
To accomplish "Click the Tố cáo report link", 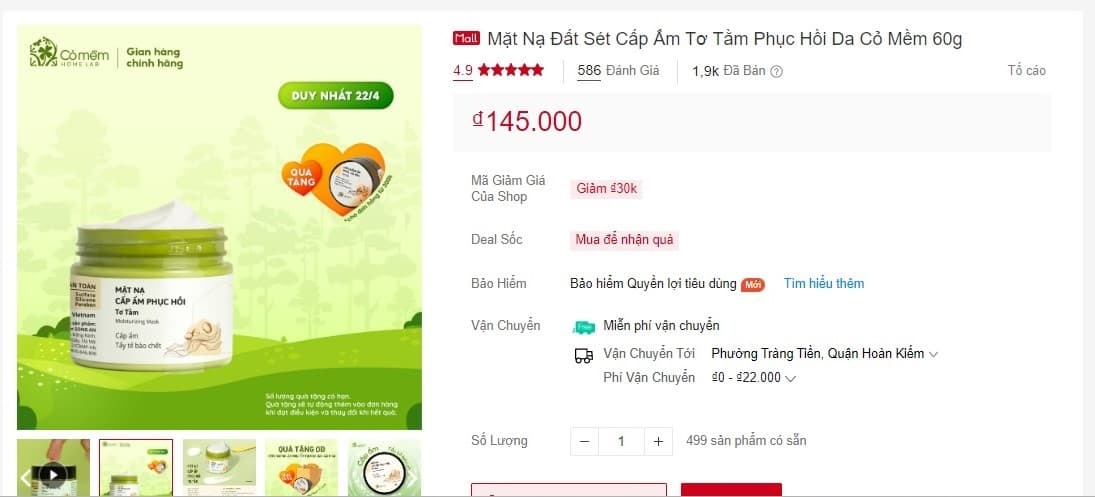I will (x=1027, y=71).
